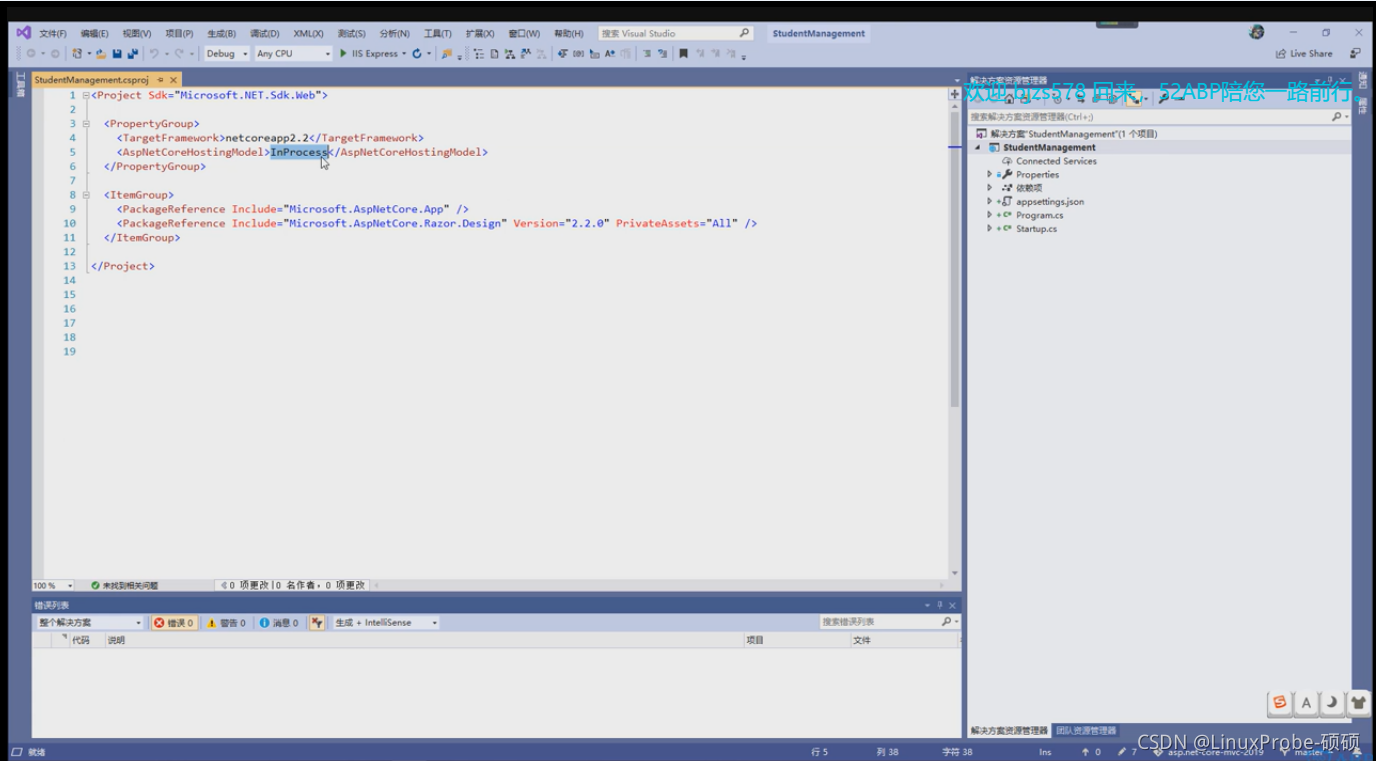Click the Save All toolbar icon
Image resolution: width=1376 pixels, height=761 pixels.
[132, 54]
